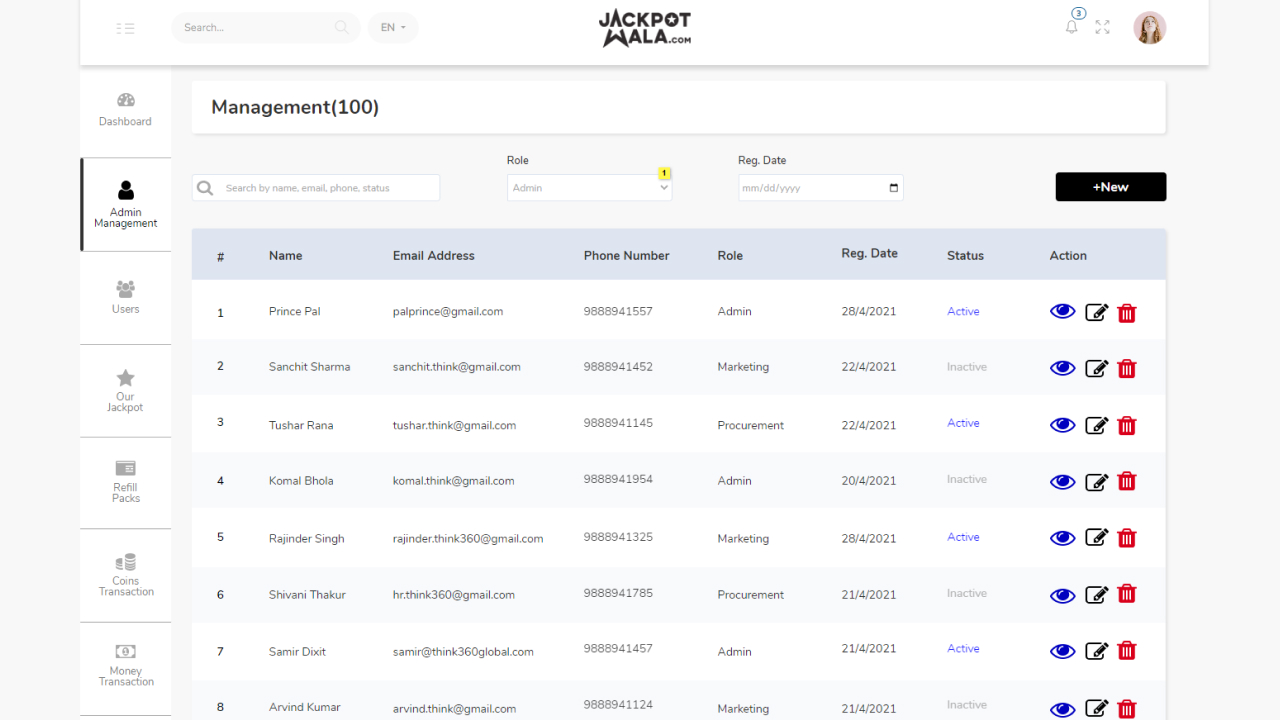Click the Reg. Date mm/dd/yyyy input
Screen dimensions: 1280x720
[x=821, y=188]
